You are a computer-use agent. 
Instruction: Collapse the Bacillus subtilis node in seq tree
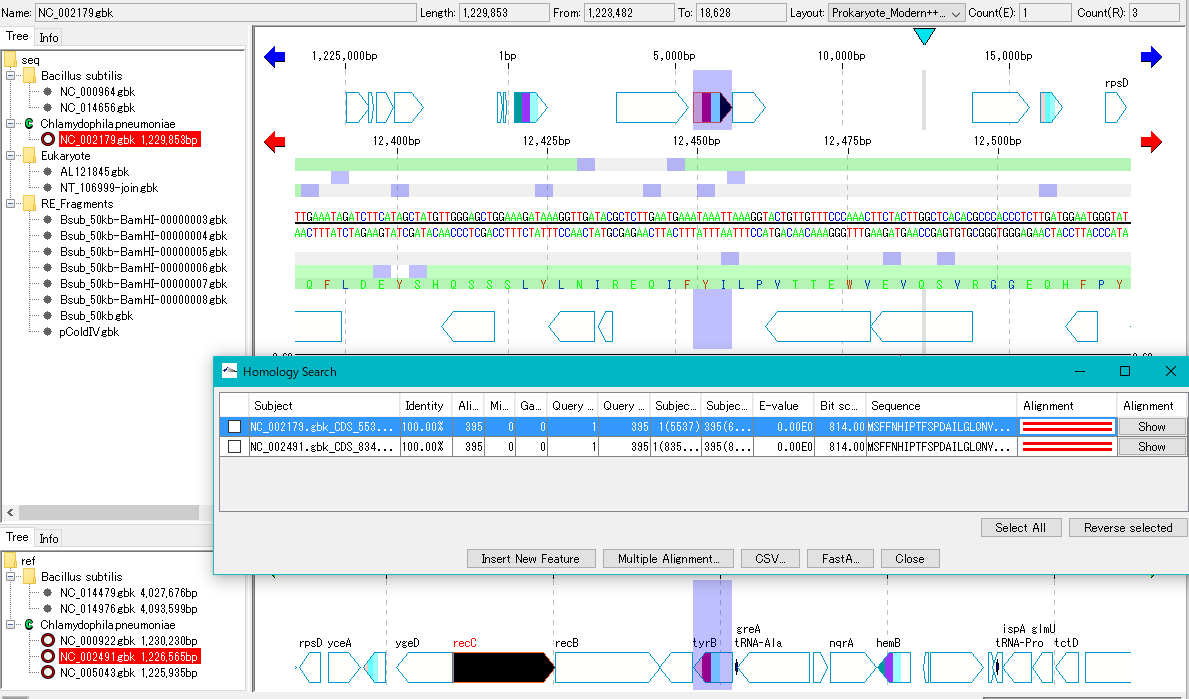[x=11, y=76]
